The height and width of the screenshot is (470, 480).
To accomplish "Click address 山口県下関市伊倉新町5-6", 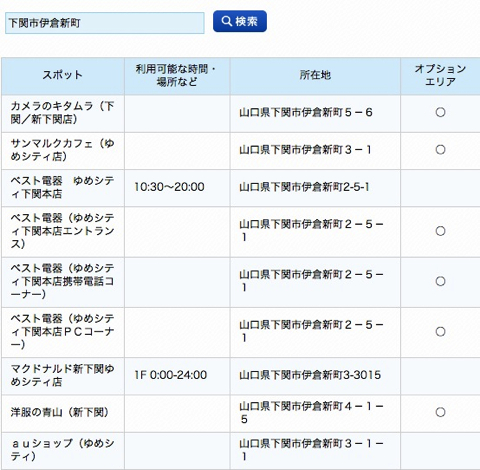I will [306, 112].
